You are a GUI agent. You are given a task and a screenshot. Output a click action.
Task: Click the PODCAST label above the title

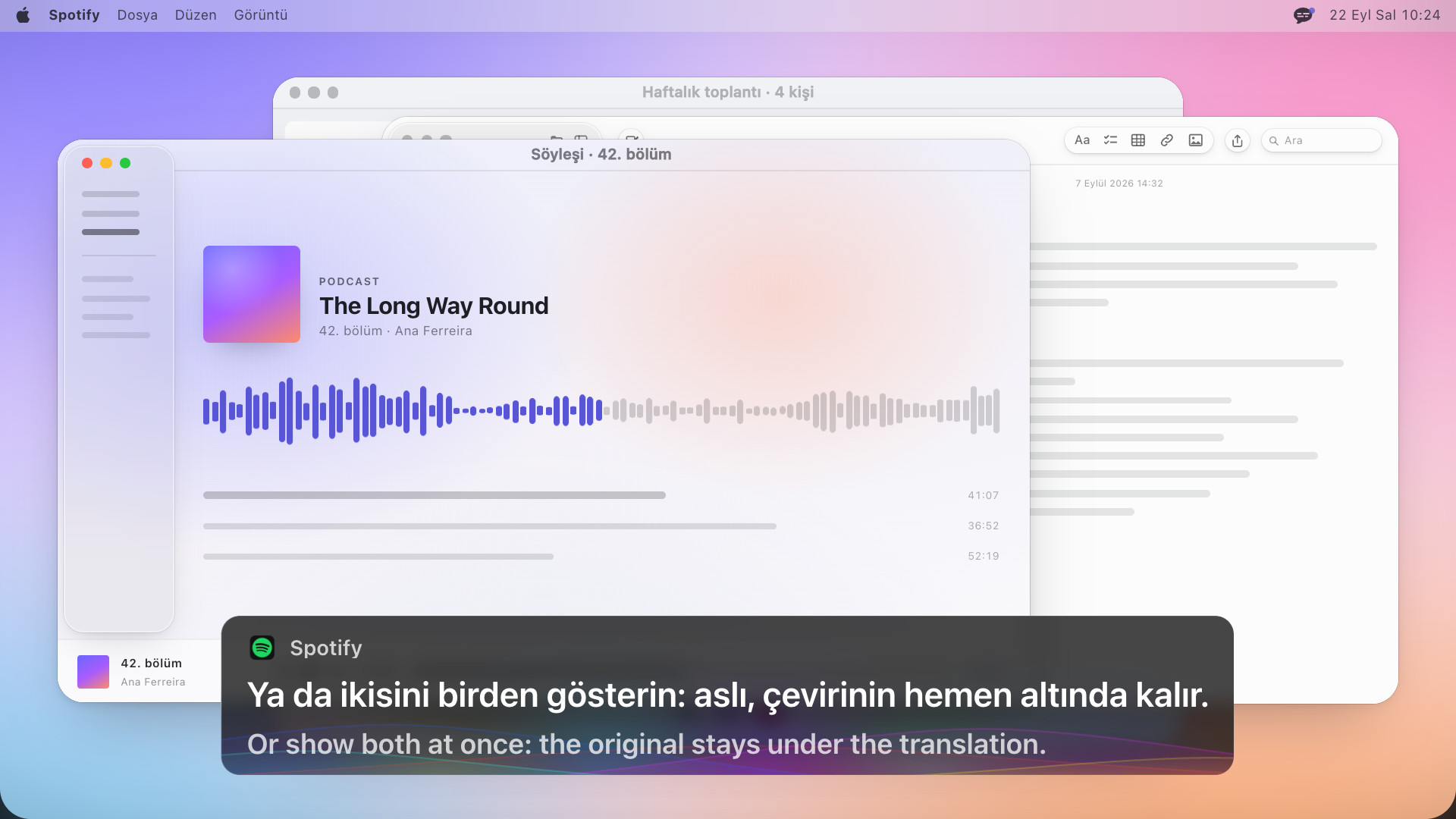point(350,281)
